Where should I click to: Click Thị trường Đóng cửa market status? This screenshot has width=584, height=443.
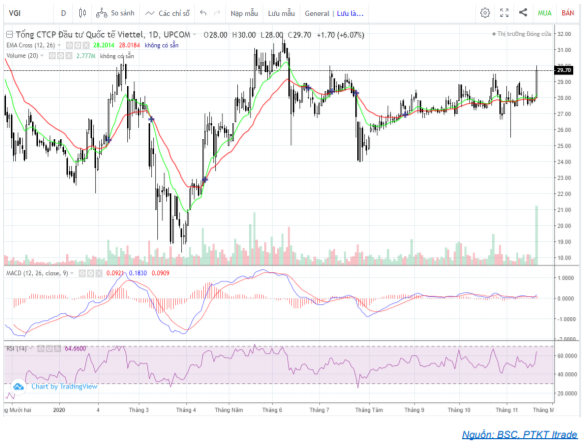pyautogui.click(x=521, y=34)
